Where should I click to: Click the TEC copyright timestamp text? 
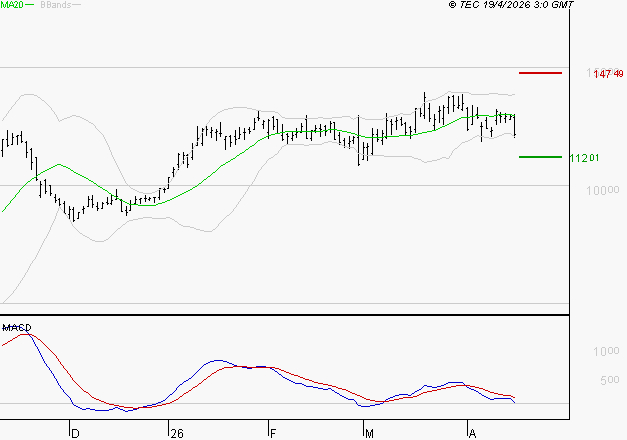(511, 5)
